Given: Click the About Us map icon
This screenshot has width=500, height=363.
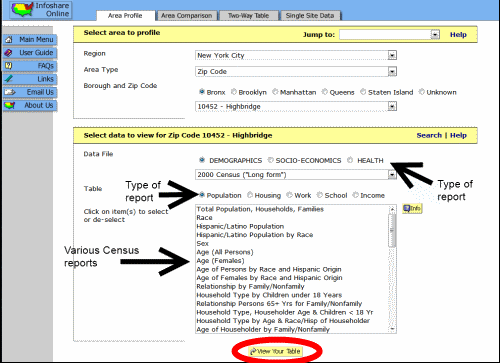Looking at the screenshot, I should pos(10,105).
